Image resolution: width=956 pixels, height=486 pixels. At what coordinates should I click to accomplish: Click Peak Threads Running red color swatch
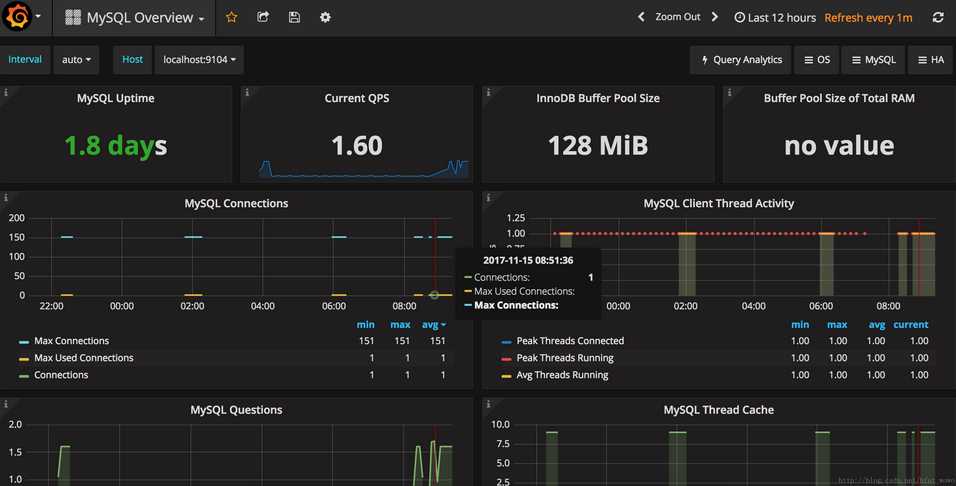tap(506, 359)
